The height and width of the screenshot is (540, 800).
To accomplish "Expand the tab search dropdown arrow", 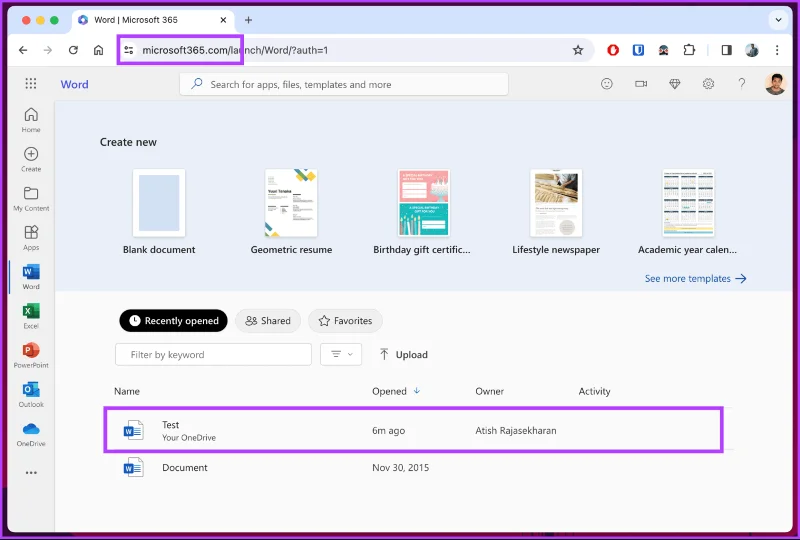I will point(778,20).
